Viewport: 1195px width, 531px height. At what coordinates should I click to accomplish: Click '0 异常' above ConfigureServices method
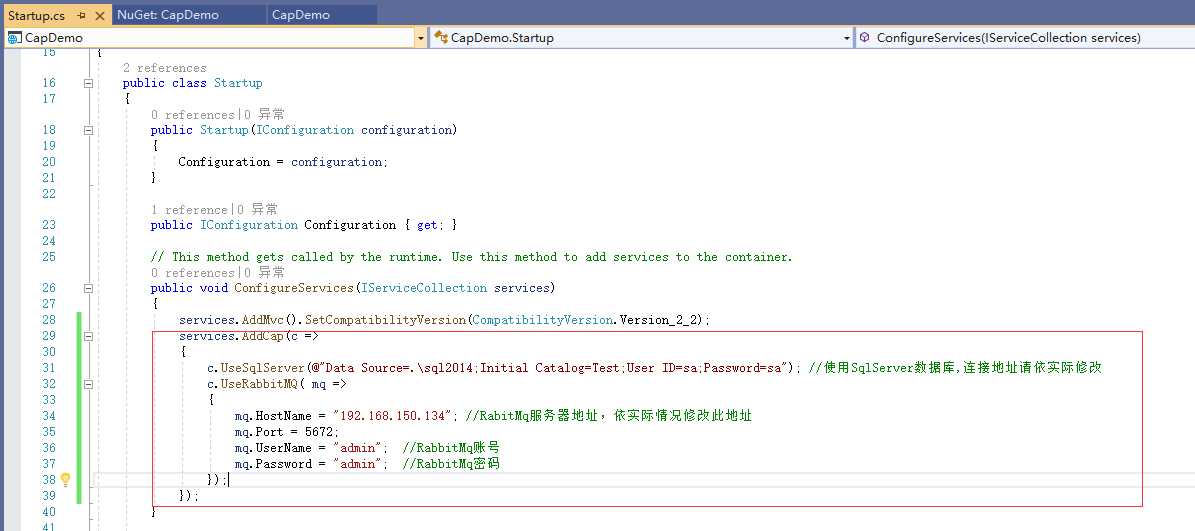coord(264,273)
